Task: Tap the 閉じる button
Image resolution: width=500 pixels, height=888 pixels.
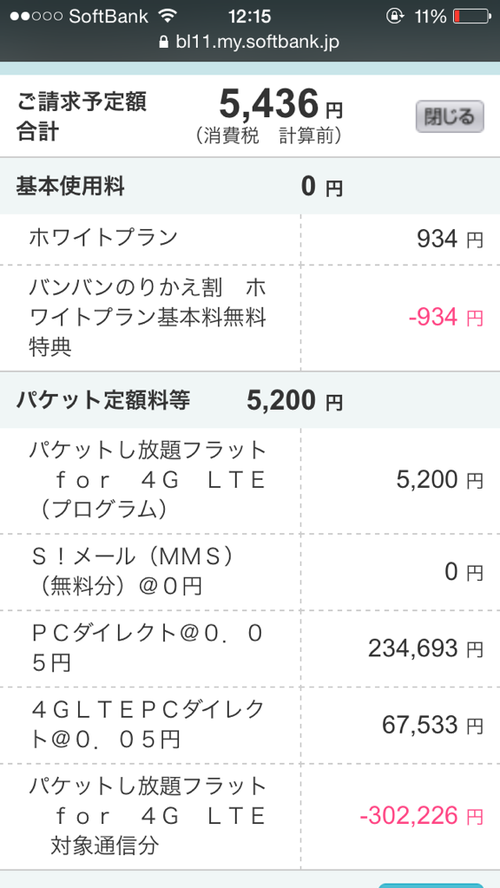Action: [450, 117]
